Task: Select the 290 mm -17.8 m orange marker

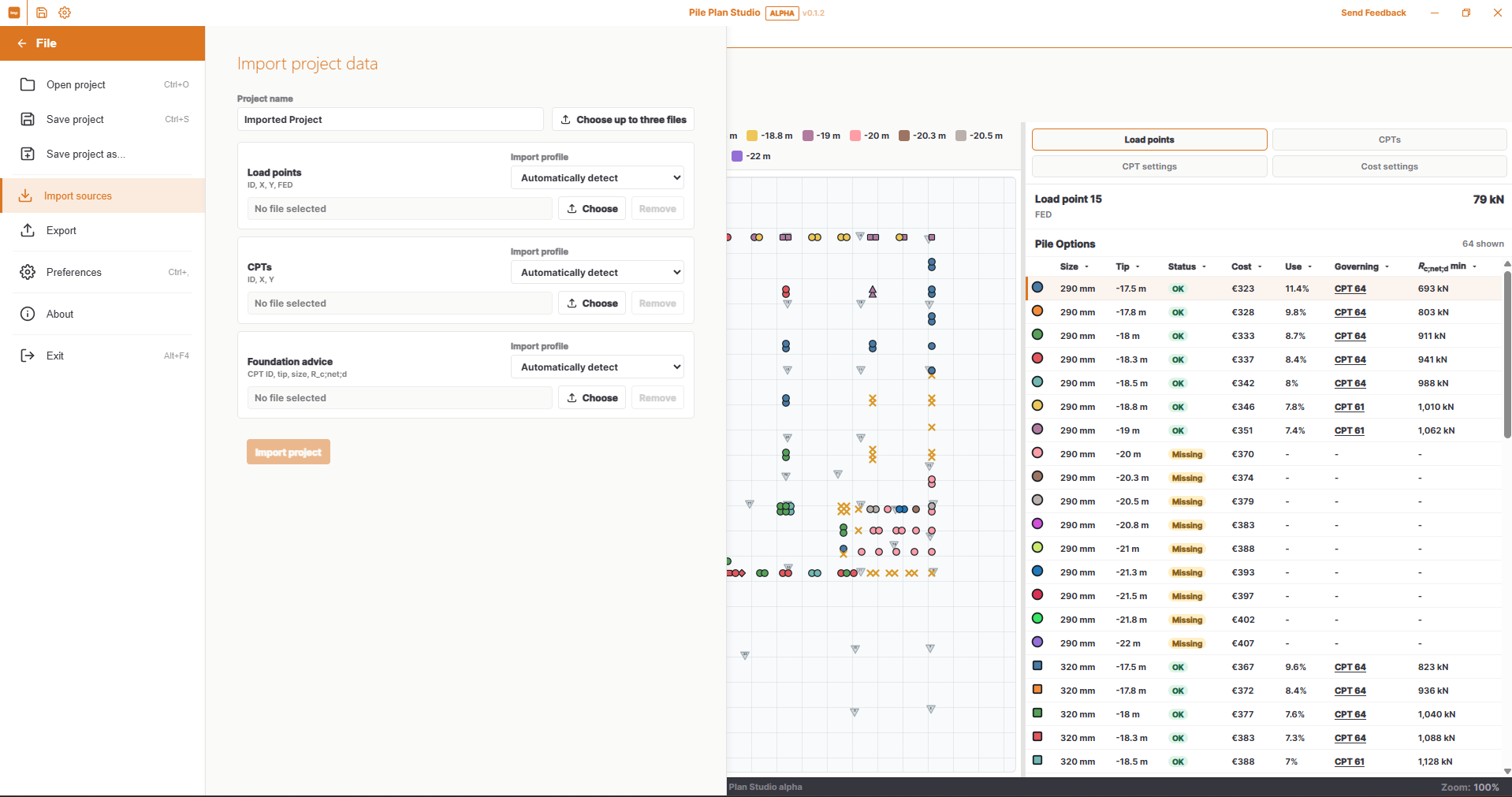Action: [1037, 311]
